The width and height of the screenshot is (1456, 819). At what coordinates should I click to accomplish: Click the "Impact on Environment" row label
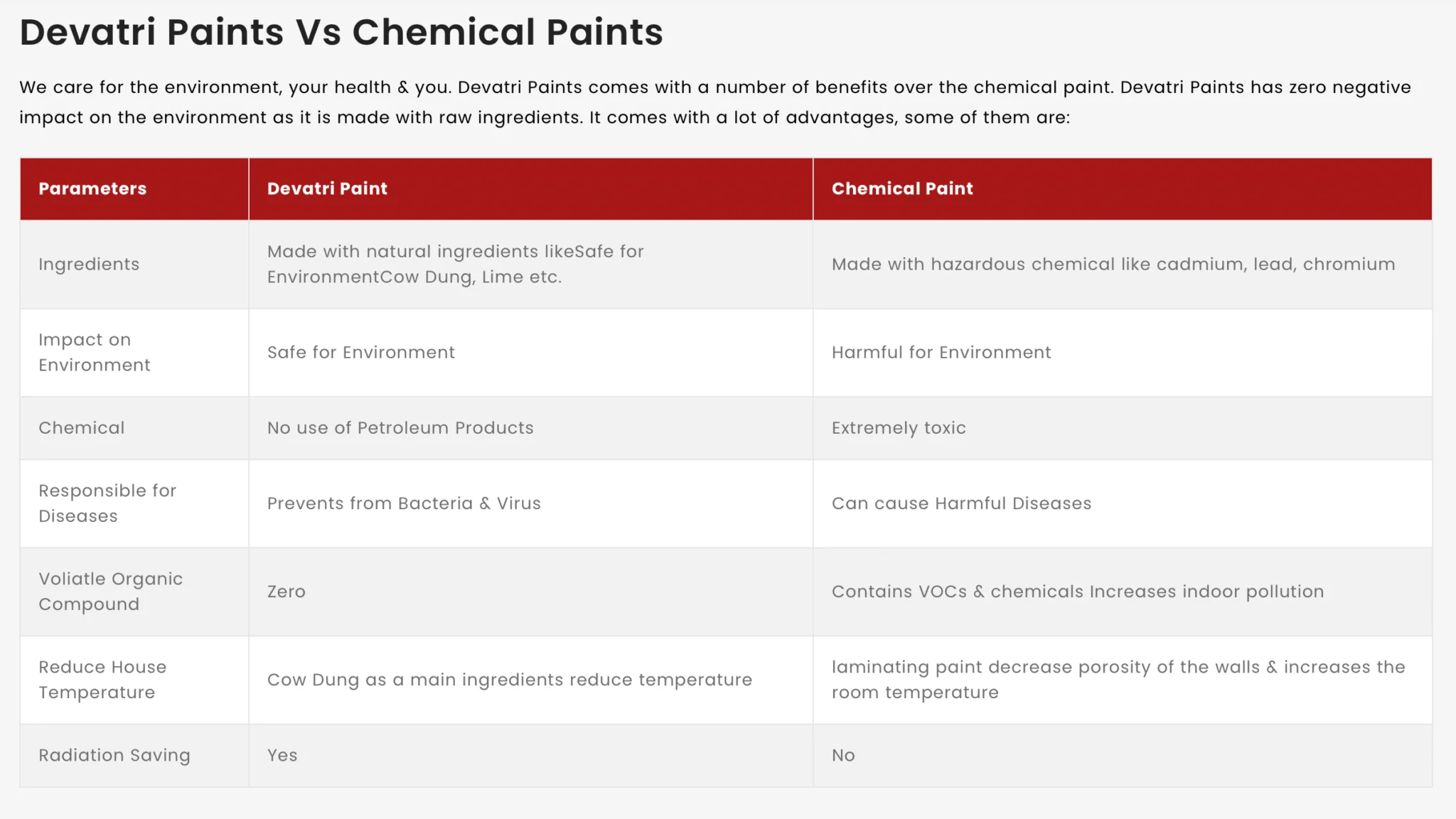(x=94, y=353)
